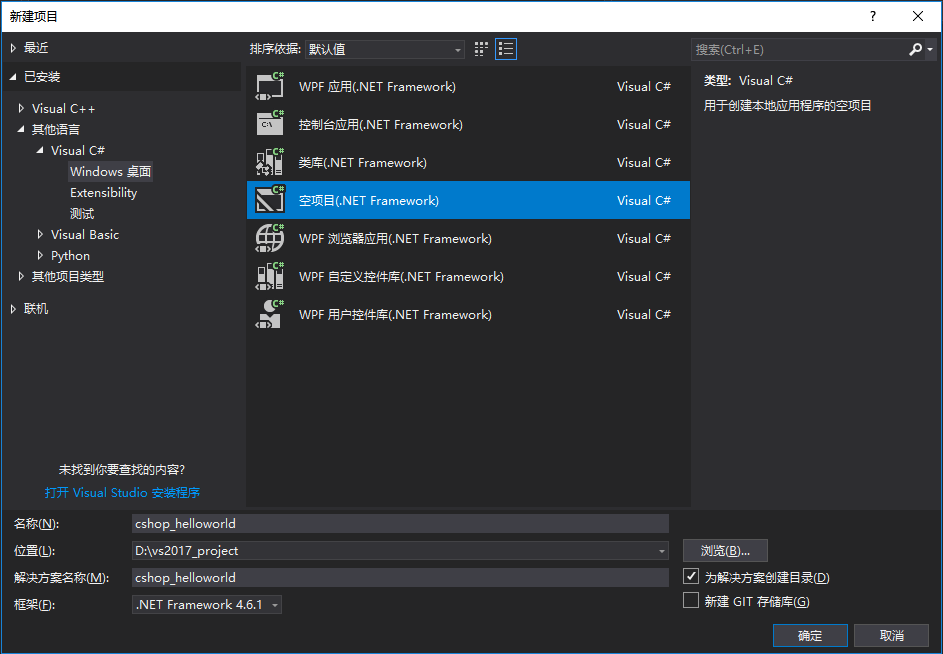Select 类库(.NET Framework) template name
This screenshot has width=943, height=654.
click(x=363, y=162)
